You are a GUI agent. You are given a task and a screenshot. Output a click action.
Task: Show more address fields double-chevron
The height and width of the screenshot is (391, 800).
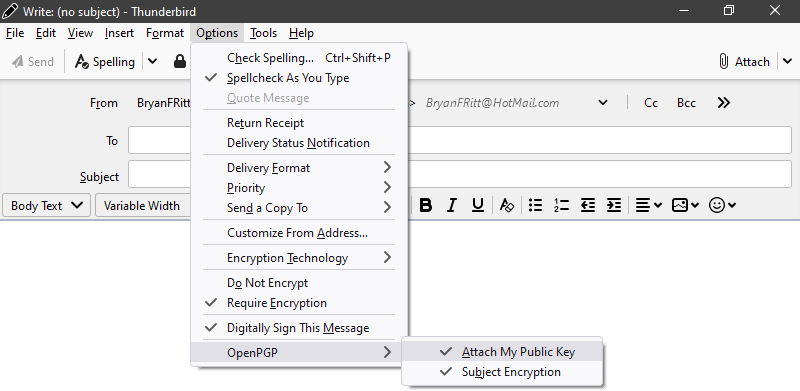click(x=723, y=103)
